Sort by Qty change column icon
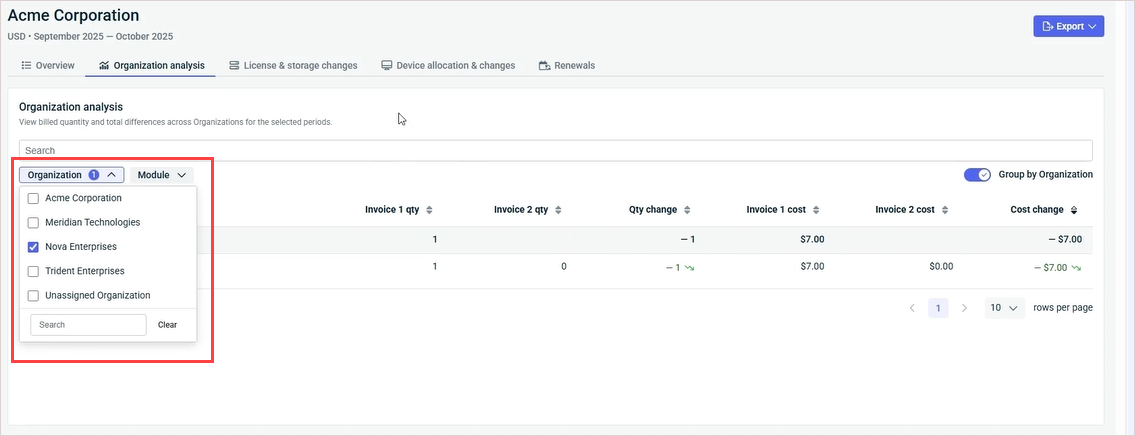The height and width of the screenshot is (436, 1135). coord(686,210)
